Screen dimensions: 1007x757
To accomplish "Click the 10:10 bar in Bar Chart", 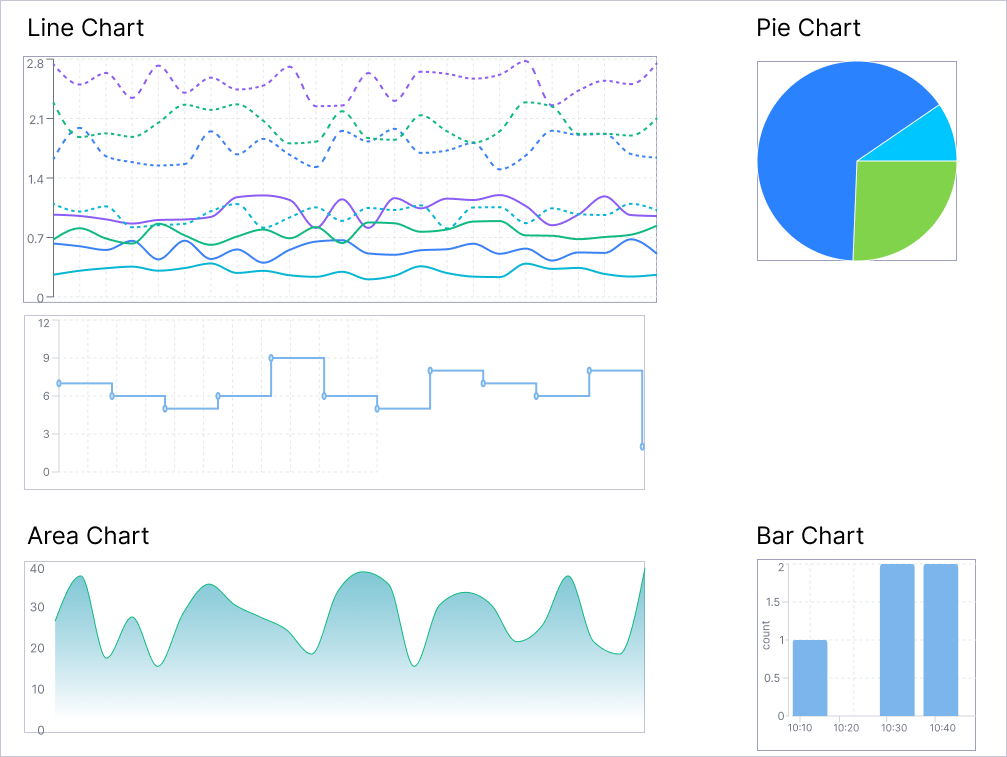I will click(x=810, y=678).
